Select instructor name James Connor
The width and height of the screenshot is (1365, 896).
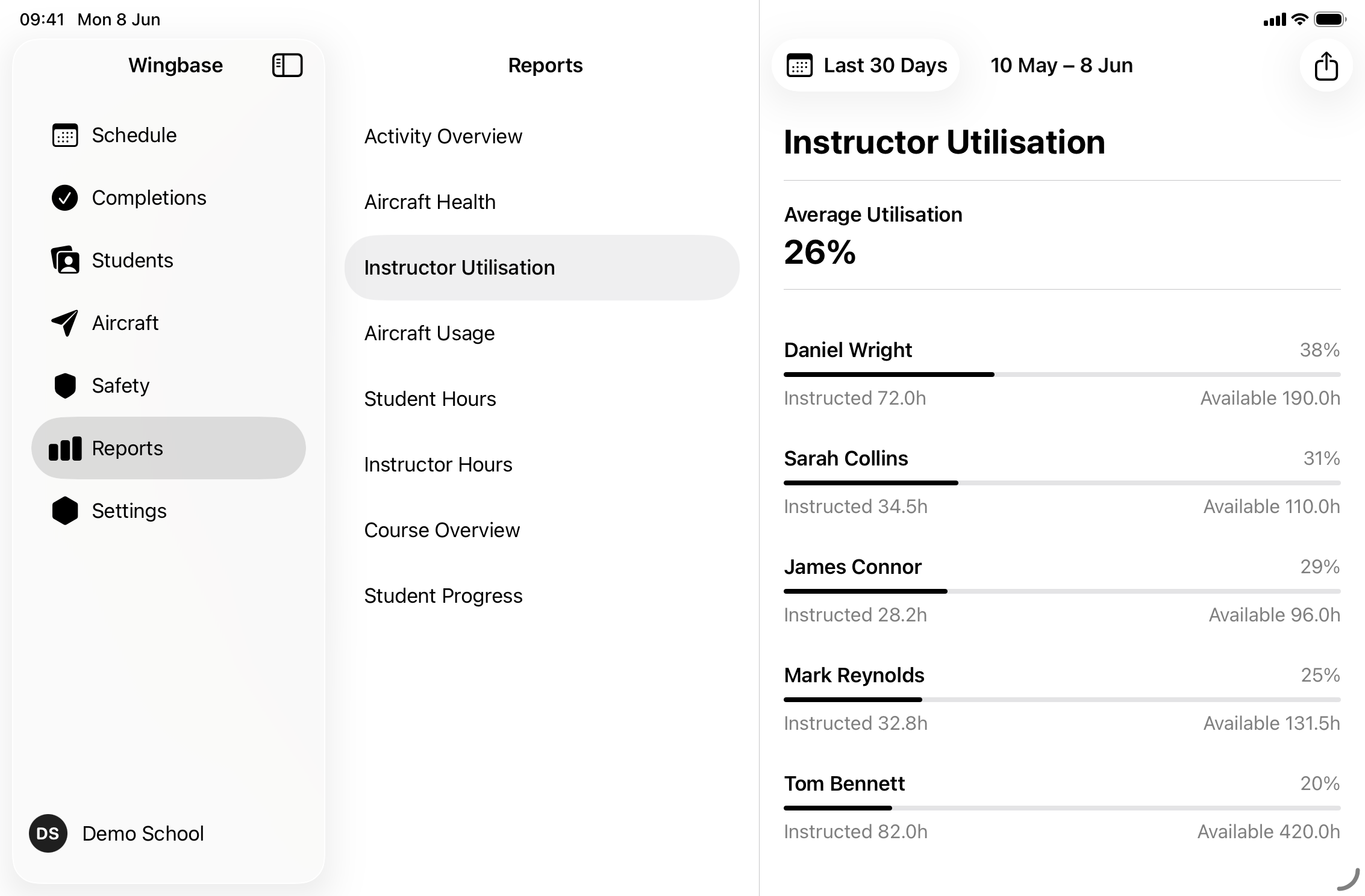(x=852, y=567)
